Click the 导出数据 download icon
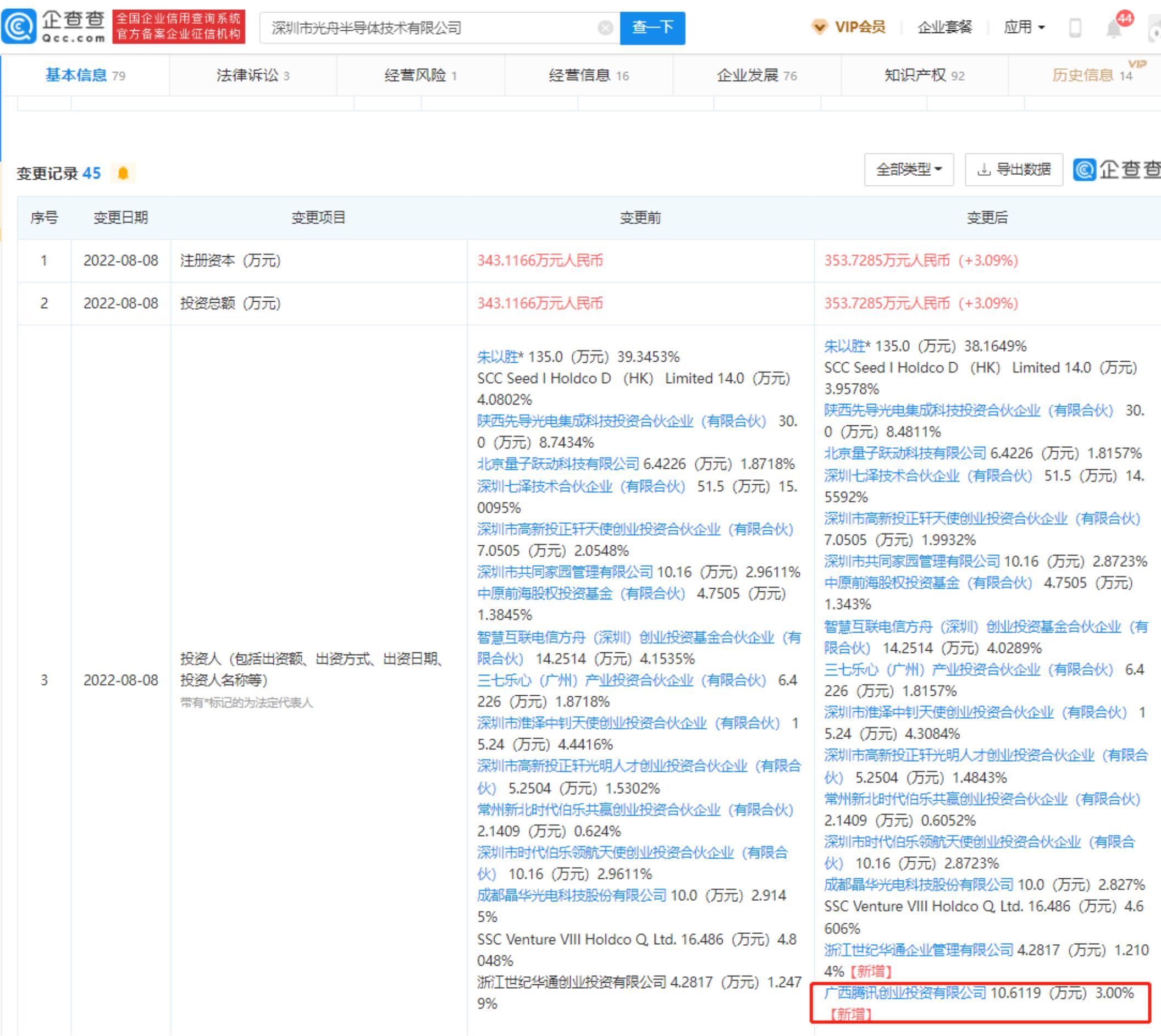The image size is (1161, 1036). pyautogui.click(x=983, y=170)
